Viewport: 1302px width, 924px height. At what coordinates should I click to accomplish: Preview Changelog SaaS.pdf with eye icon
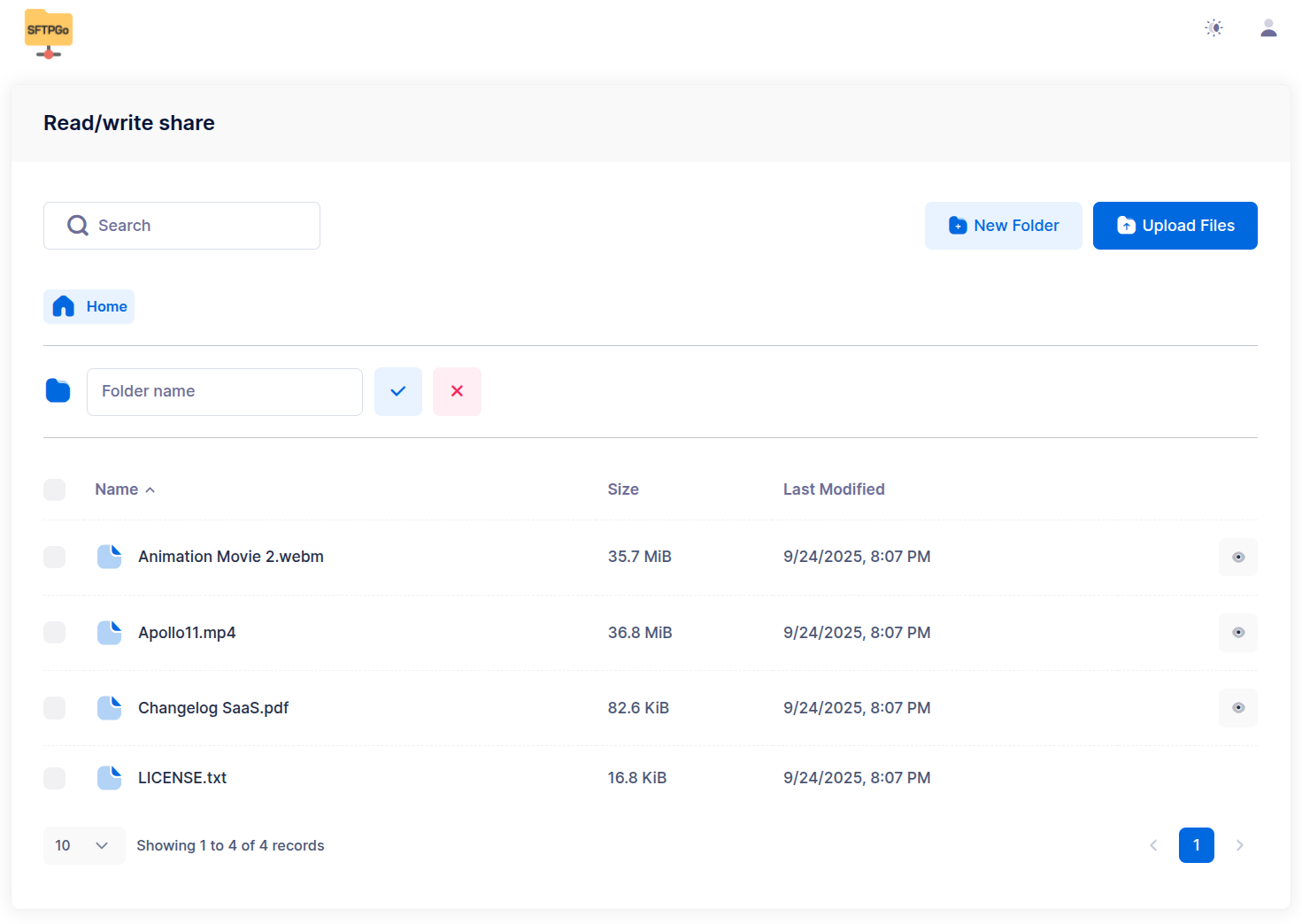[1237, 708]
